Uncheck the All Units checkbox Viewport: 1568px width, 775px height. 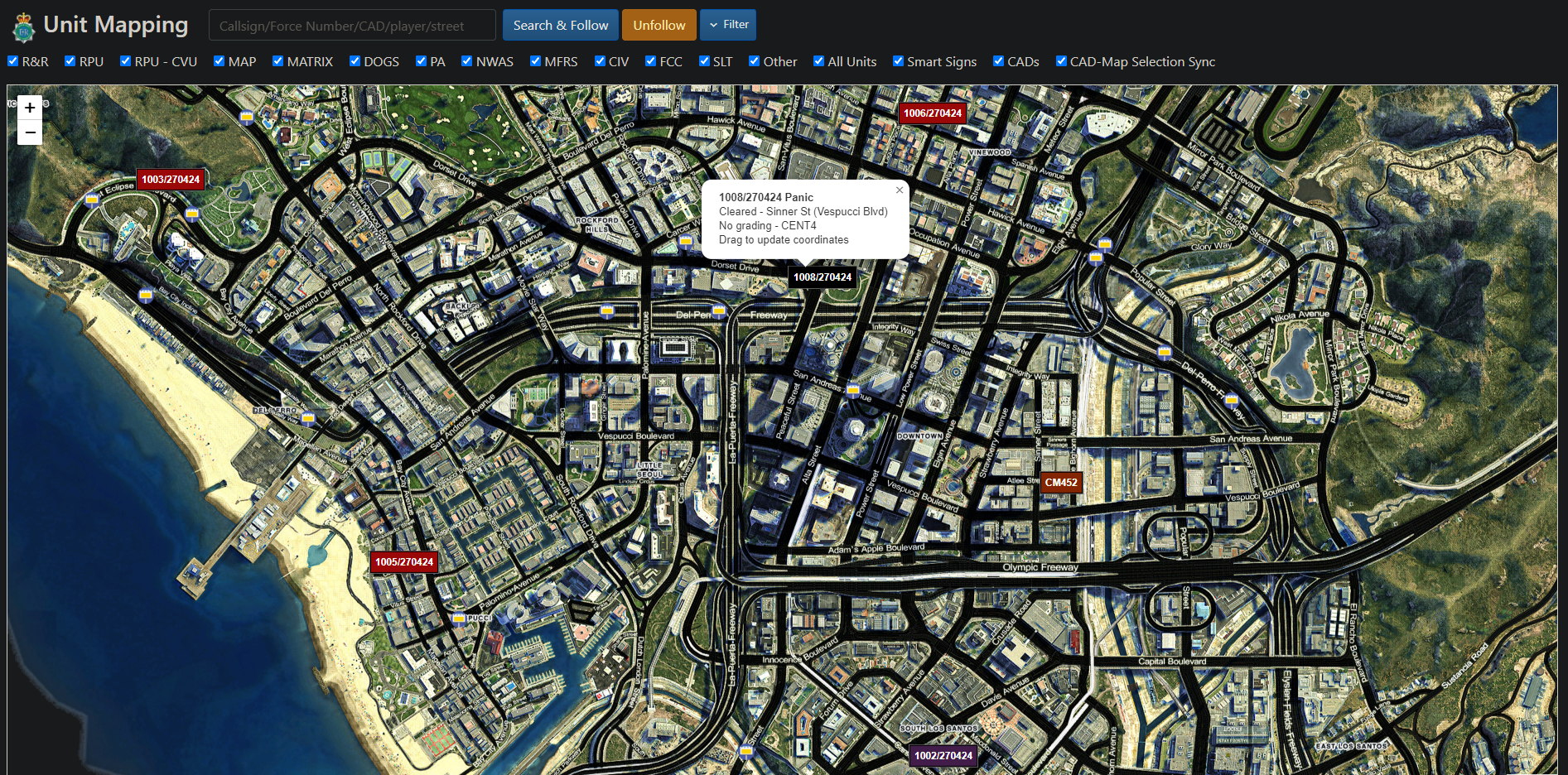[x=819, y=61]
